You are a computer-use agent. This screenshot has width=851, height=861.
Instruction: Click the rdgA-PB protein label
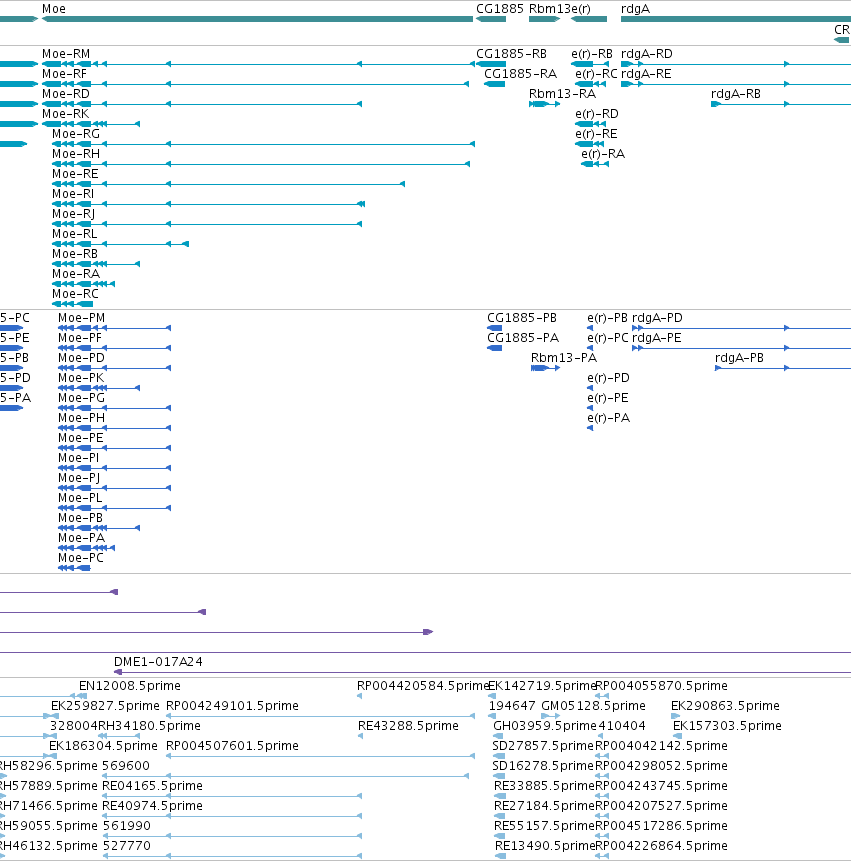pos(739,358)
